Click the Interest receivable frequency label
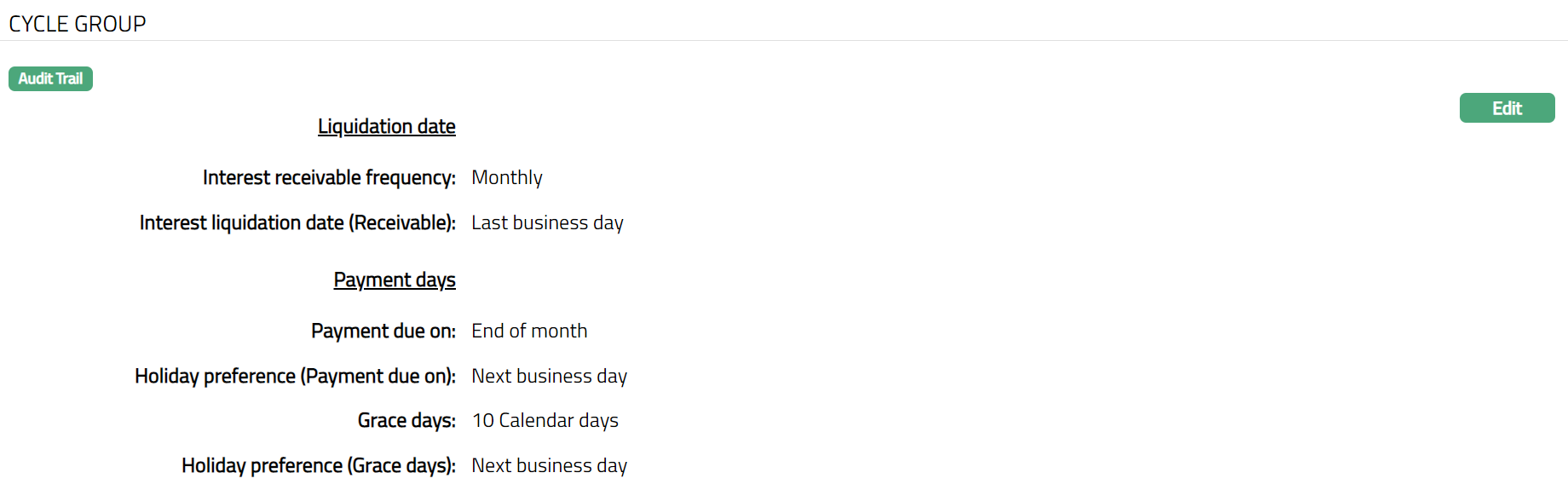Image resolution: width=1568 pixels, height=490 pixels. pyautogui.click(x=328, y=178)
